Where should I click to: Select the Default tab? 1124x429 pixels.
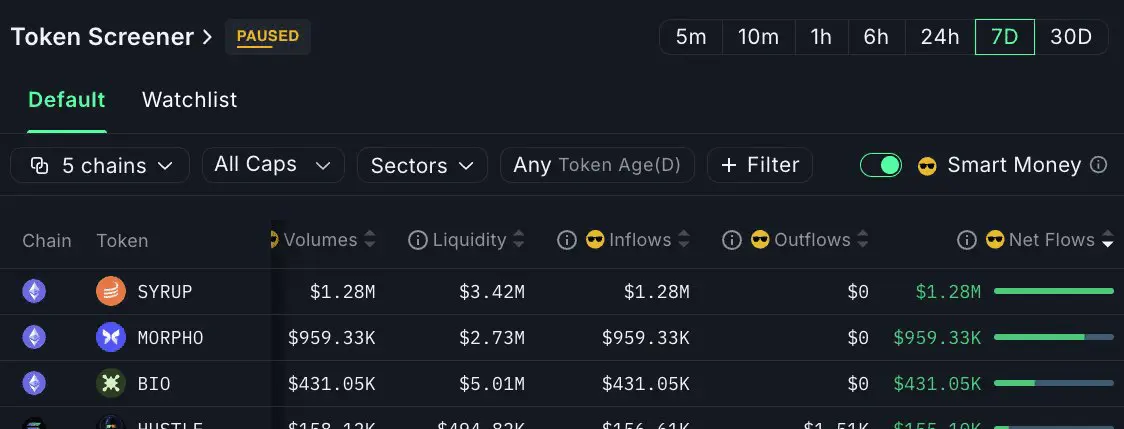(67, 100)
